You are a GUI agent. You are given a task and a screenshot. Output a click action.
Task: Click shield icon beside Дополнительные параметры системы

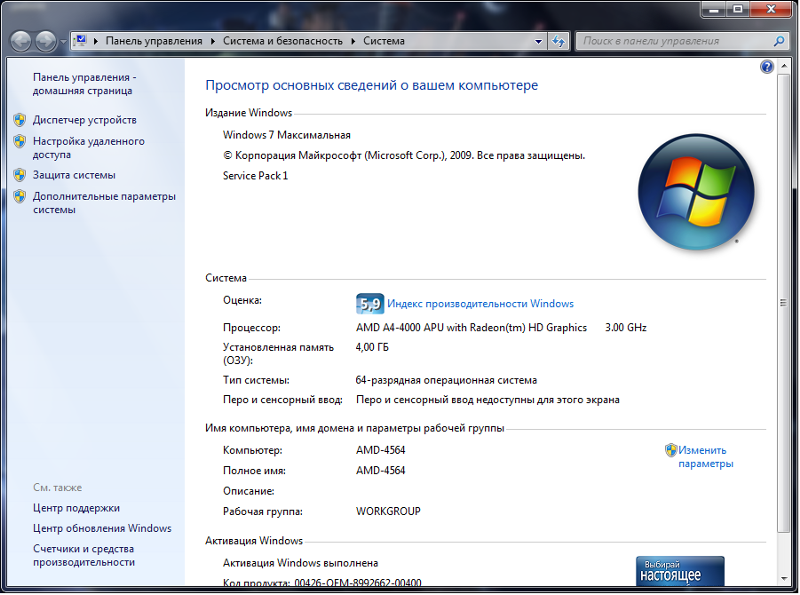click(19, 196)
